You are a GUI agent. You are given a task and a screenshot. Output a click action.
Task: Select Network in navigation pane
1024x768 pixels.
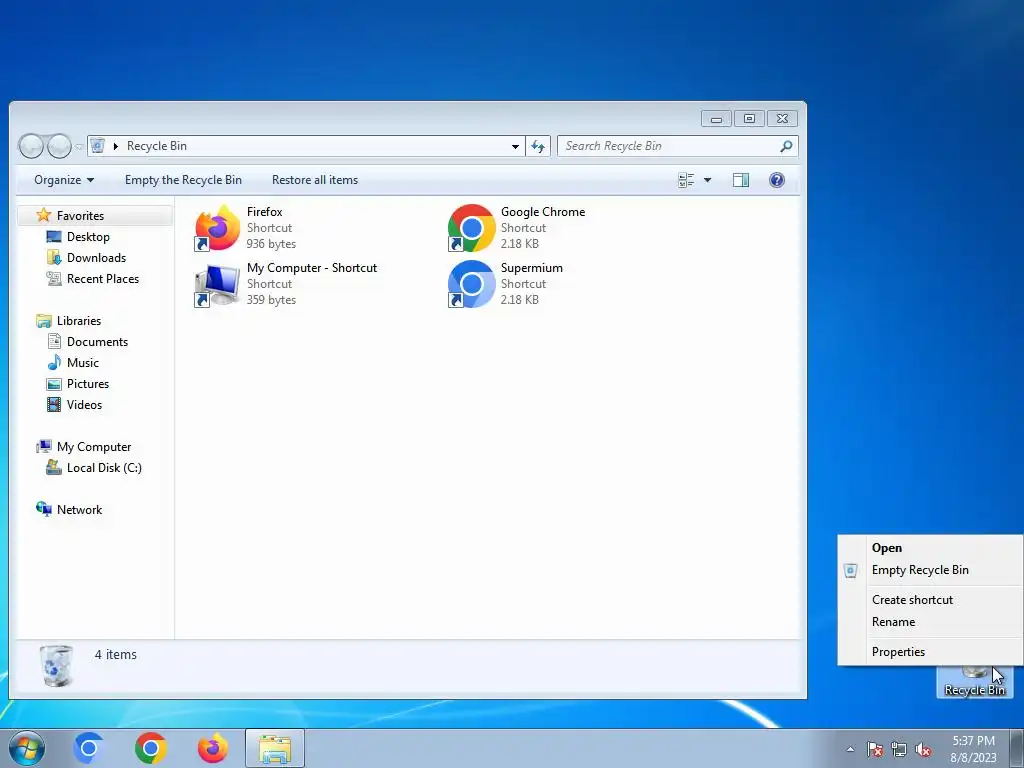point(79,510)
